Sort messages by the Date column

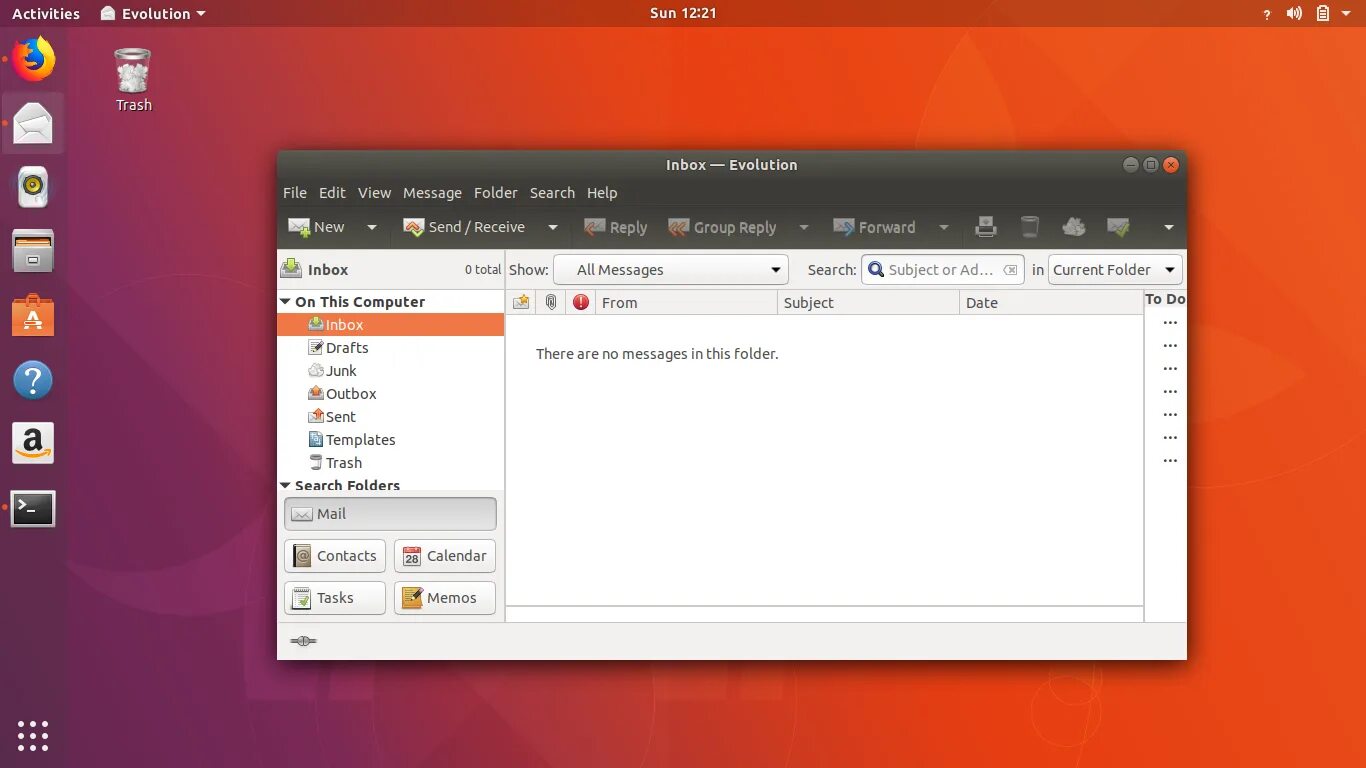1051,302
